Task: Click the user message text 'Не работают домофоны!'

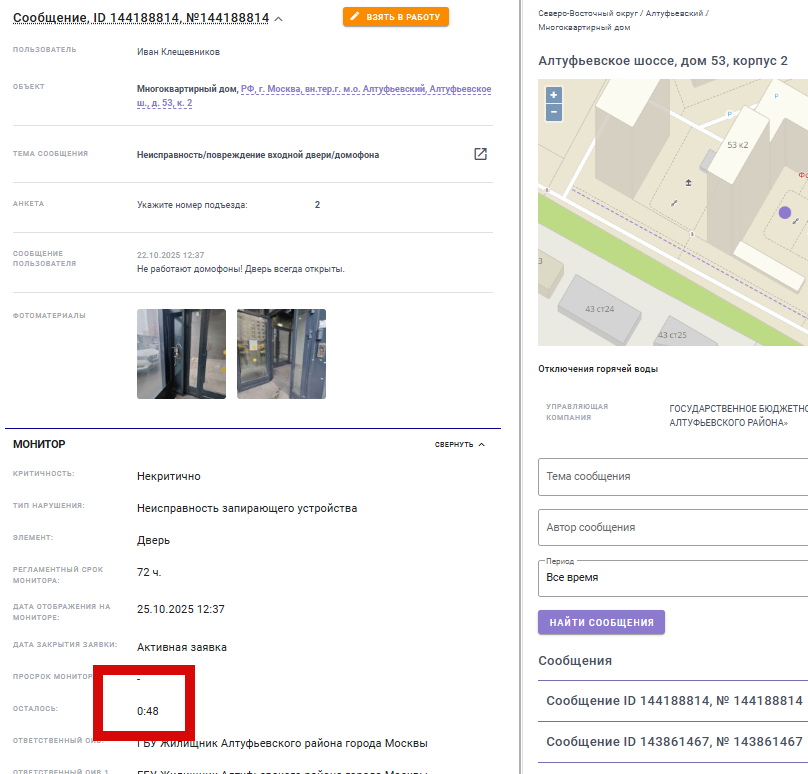Action: pos(190,269)
